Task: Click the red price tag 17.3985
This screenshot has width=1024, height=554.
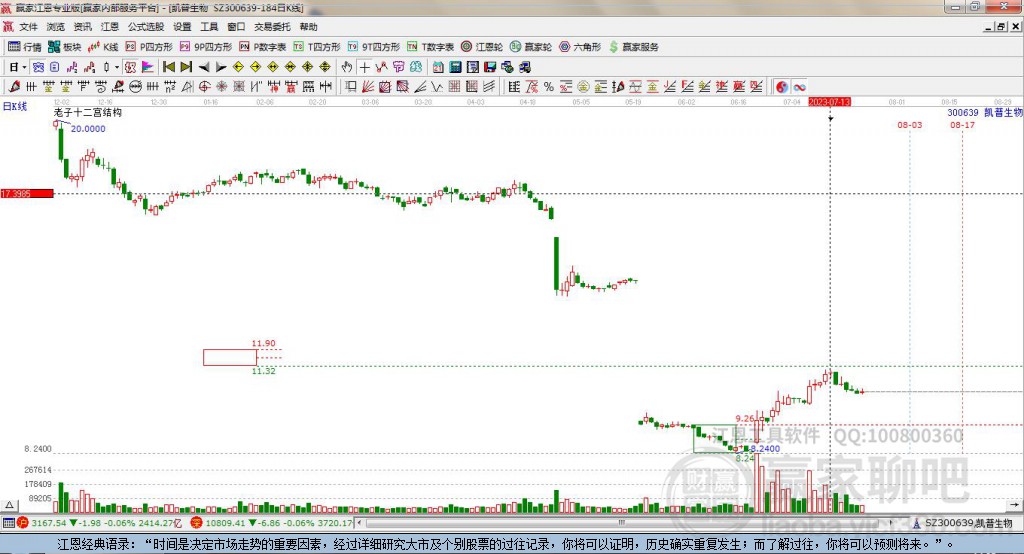Action: (27, 193)
